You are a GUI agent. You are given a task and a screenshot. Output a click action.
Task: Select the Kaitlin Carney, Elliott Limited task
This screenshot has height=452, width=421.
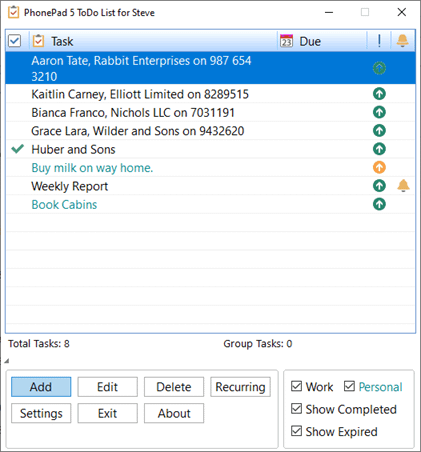210,94
